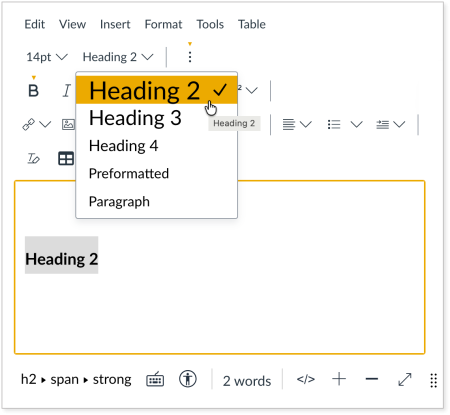Open the accessibility checker icon
This screenshot has height=415, width=450.
pos(188,379)
